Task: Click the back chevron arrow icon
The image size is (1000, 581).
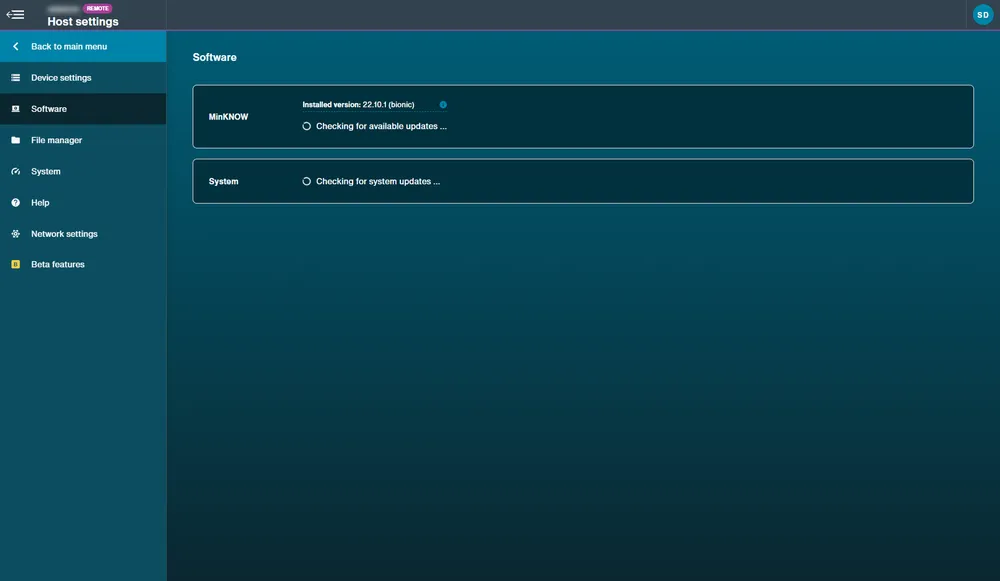Action: click(15, 47)
